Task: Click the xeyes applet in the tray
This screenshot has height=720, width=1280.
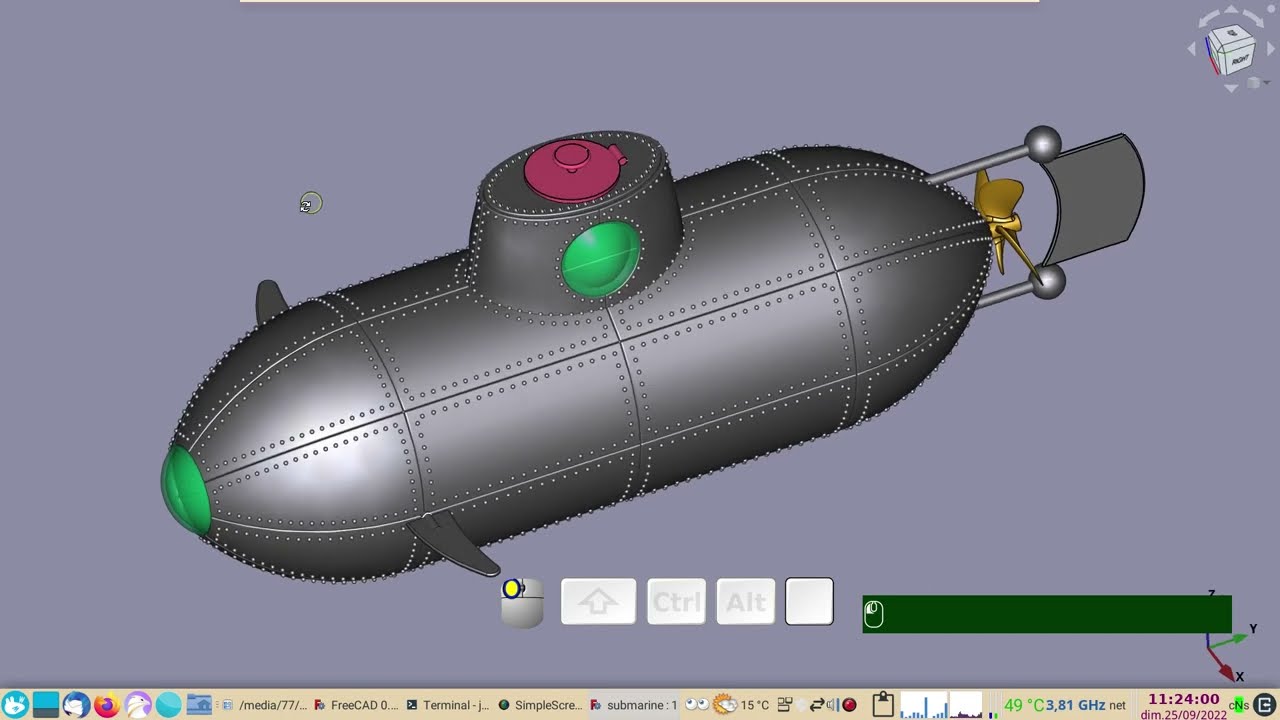Action: pos(697,705)
